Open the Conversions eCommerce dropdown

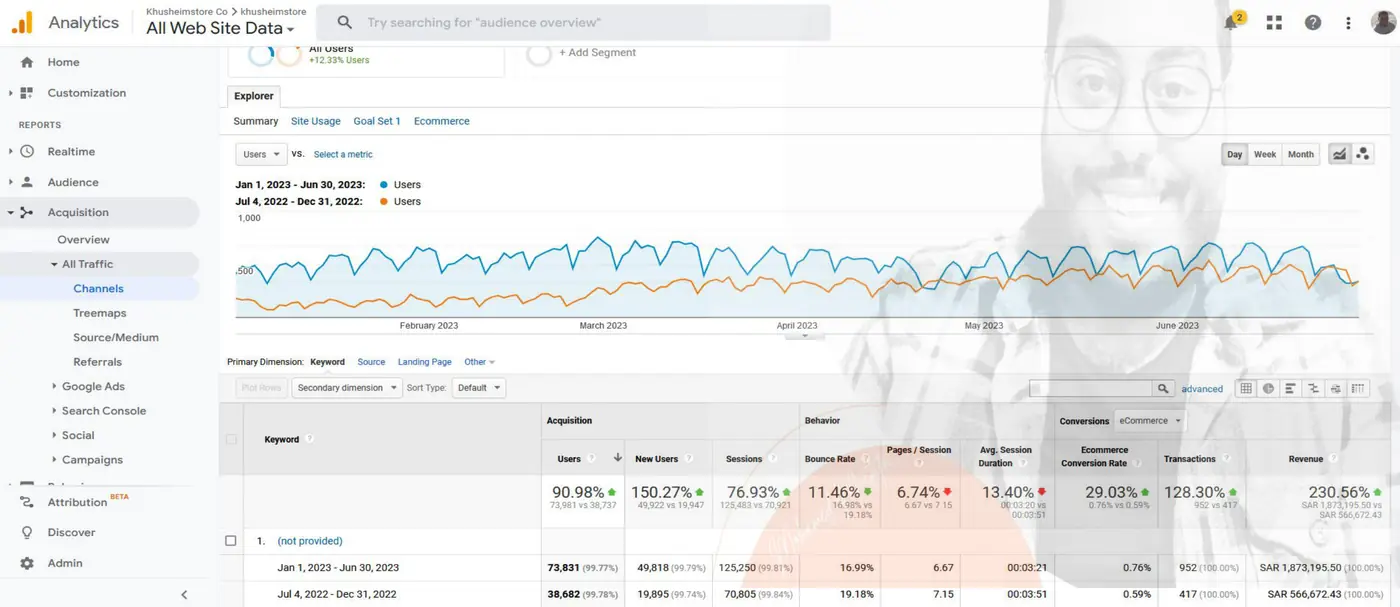tap(1149, 421)
